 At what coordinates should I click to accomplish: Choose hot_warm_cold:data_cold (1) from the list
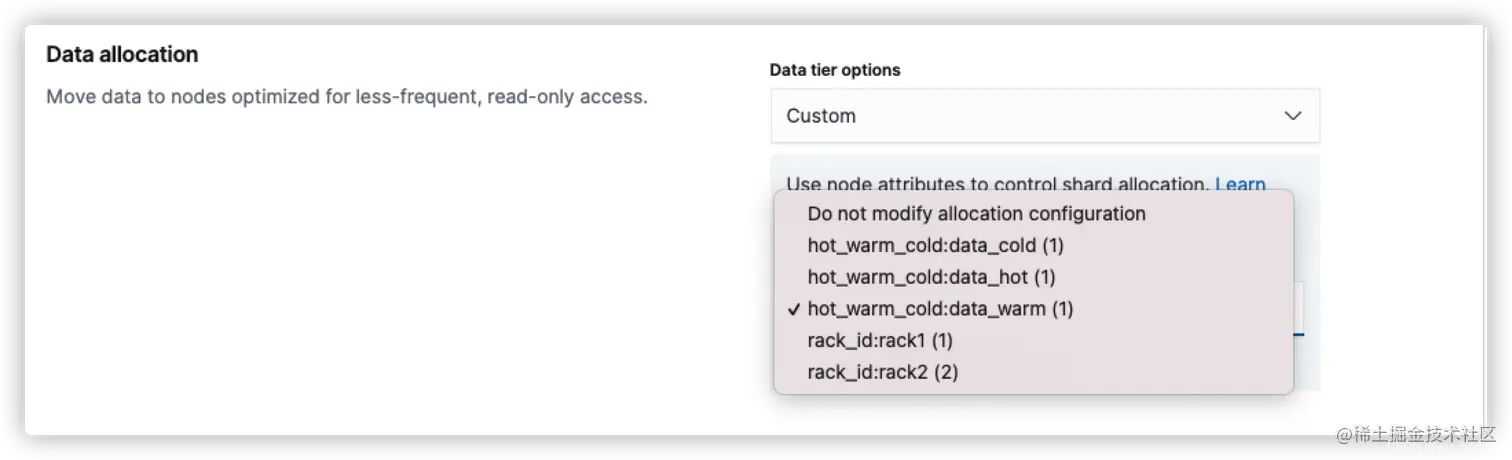coord(935,245)
